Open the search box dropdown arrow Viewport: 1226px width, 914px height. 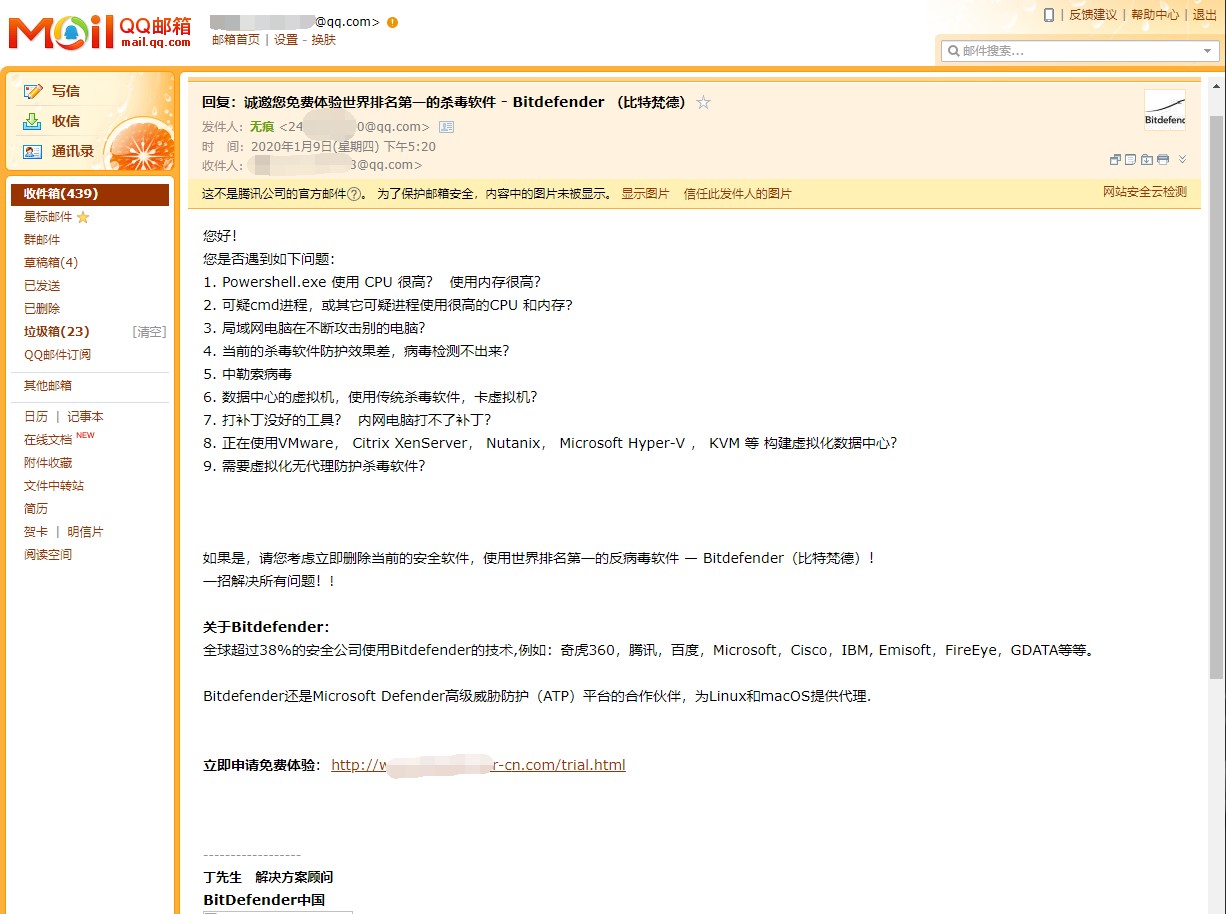pyautogui.click(x=1208, y=50)
